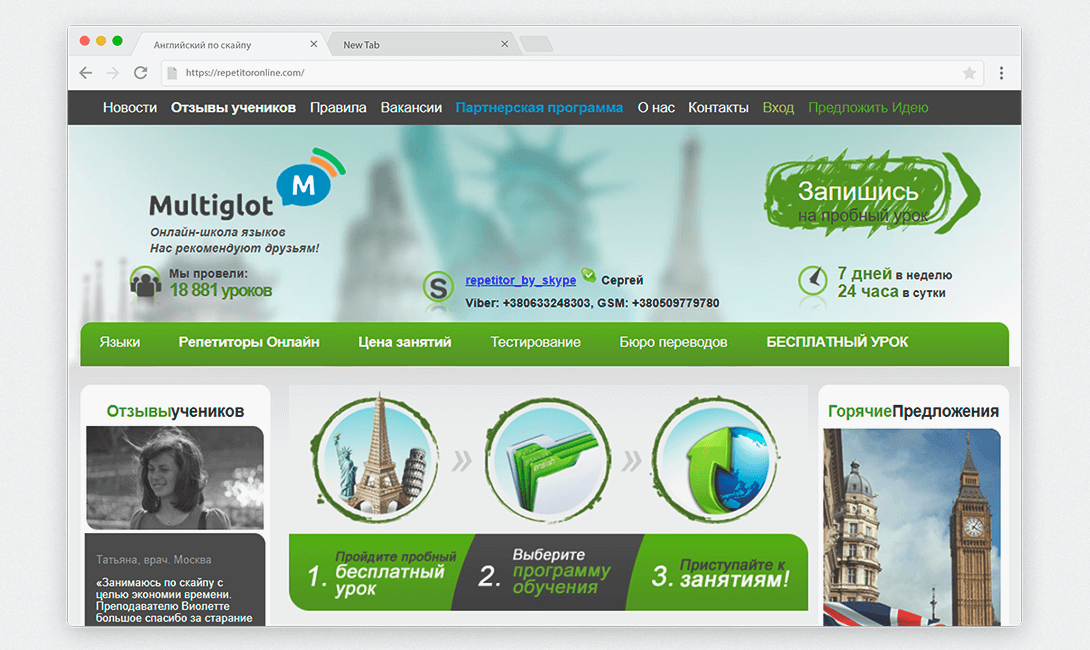Click the page info icon in address bar
The height and width of the screenshot is (650, 1090).
(x=172, y=73)
